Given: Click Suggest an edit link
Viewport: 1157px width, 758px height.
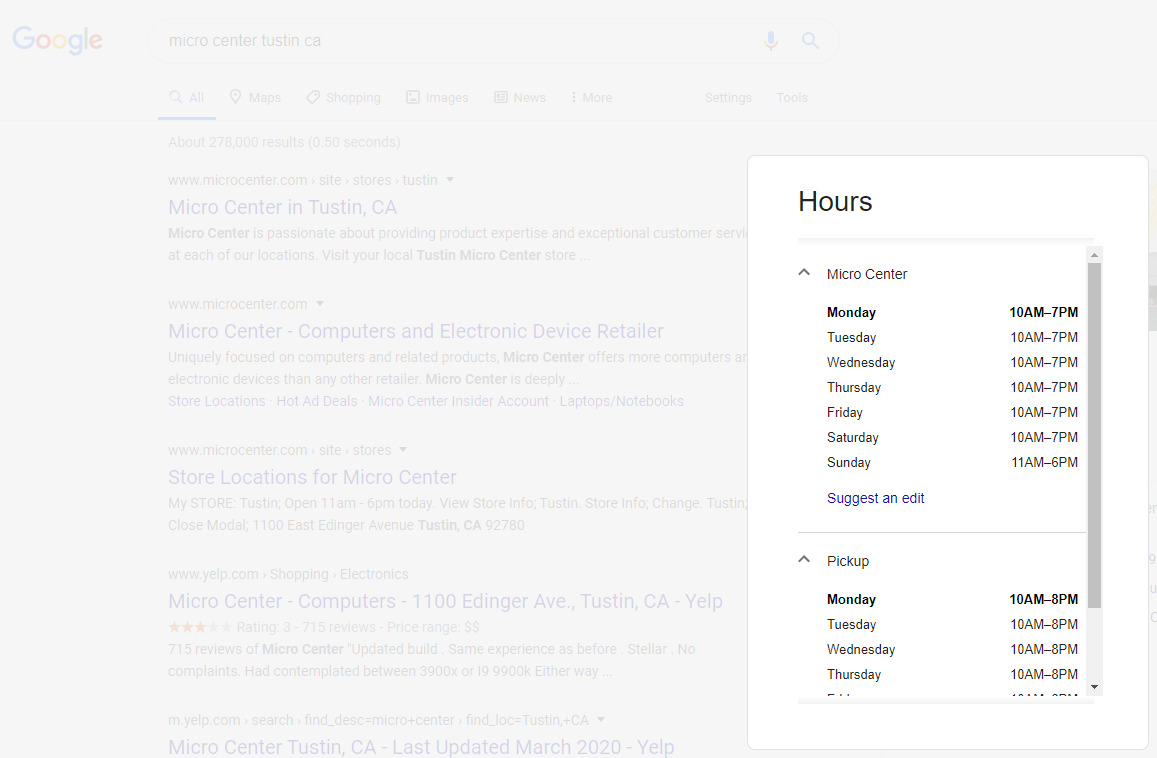Looking at the screenshot, I should pos(875,498).
